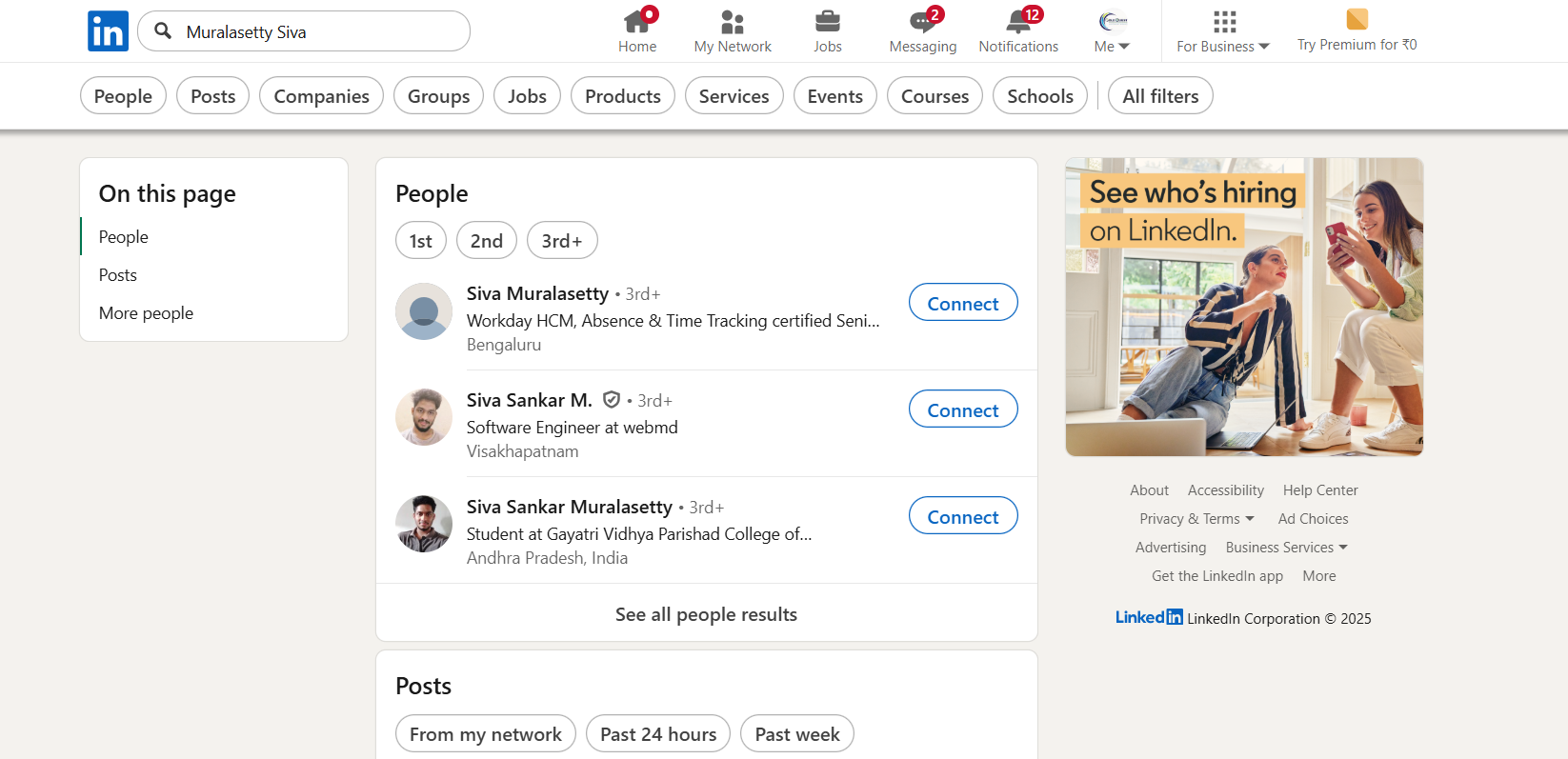
Task: Expand Privacy & Terms footer menu
Action: pyautogui.click(x=1196, y=519)
